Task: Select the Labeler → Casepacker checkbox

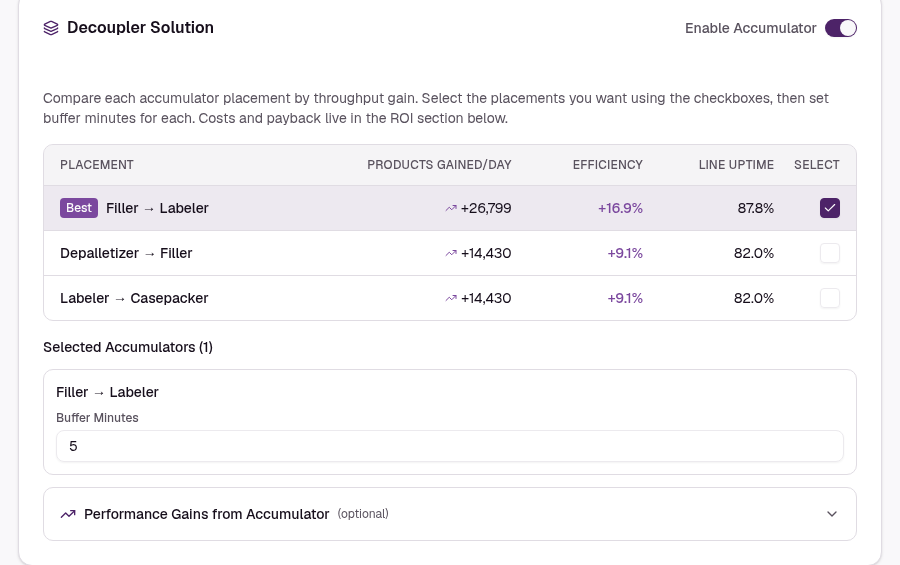Action: tap(830, 298)
